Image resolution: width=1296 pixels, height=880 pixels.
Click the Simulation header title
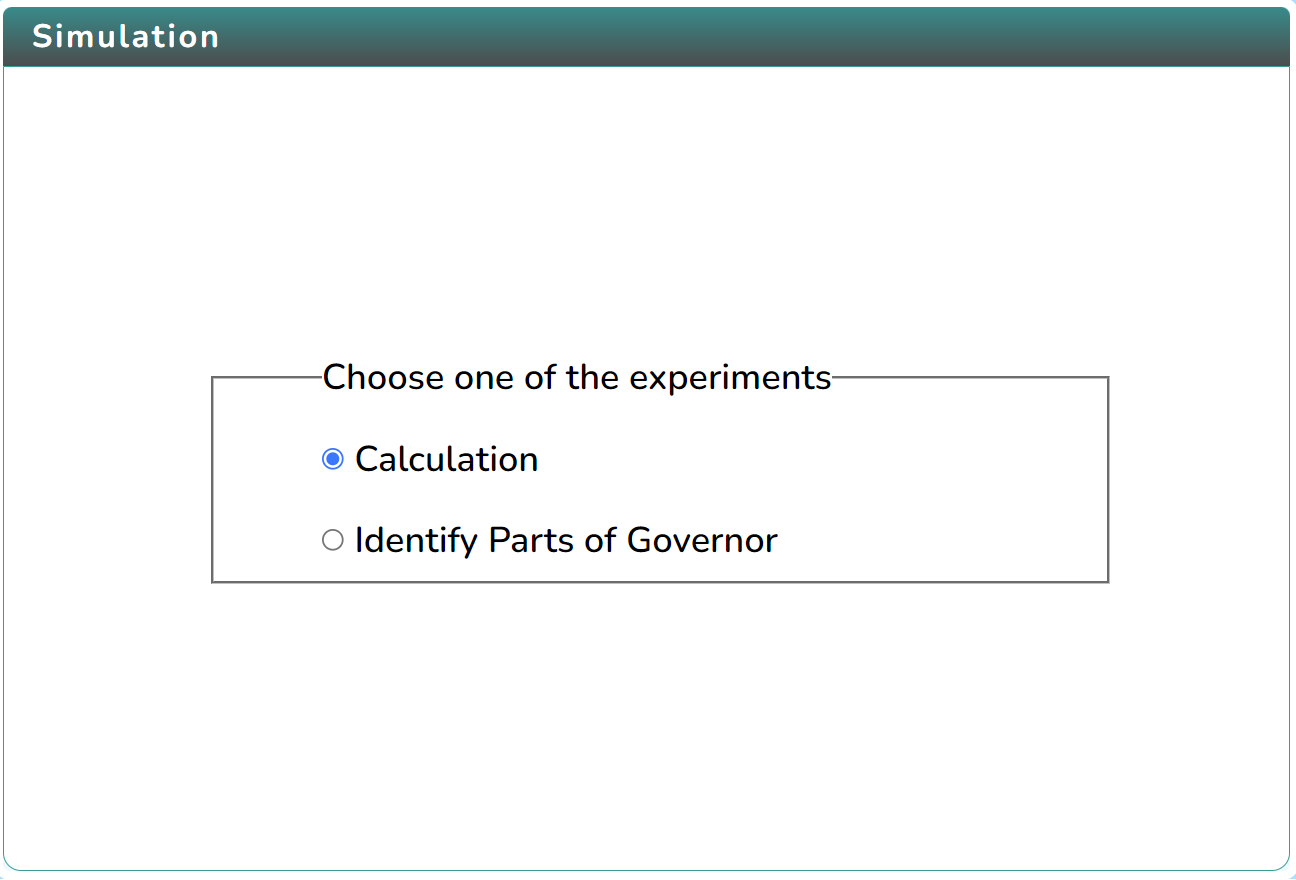click(x=126, y=36)
